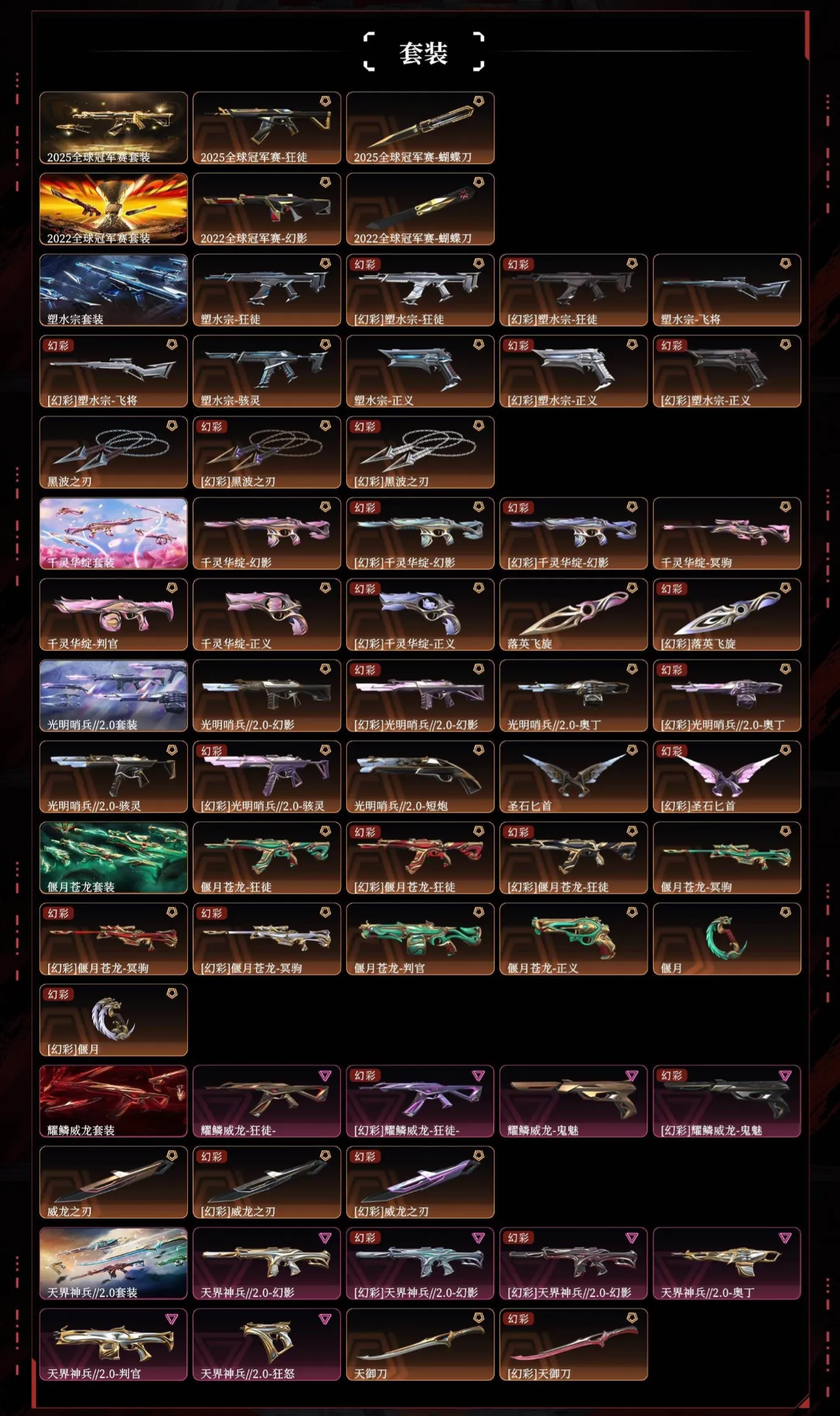Pick the green 偃月 crescent blade item
Screen dimensions: 840x1416
pos(727,939)
